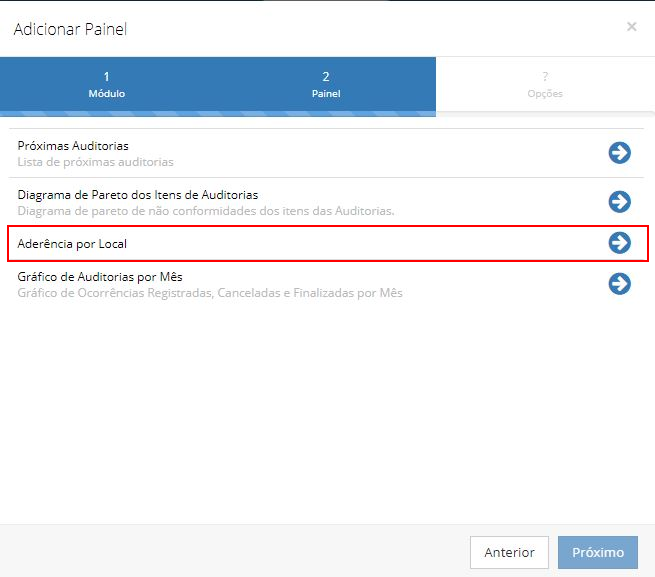The image size is (655, 577).
Task: Click arrow icon for Próximas Auditorias
Action: click(x=619, y=153)
